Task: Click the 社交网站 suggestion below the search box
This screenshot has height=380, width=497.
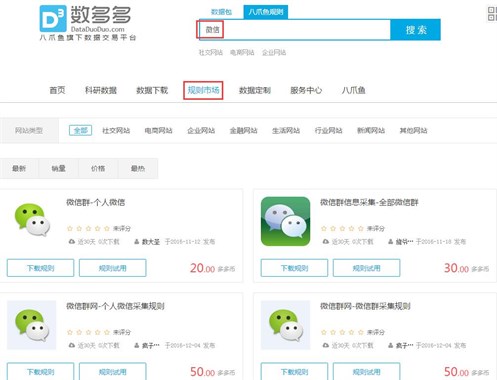Action: (x=211, y=52)
